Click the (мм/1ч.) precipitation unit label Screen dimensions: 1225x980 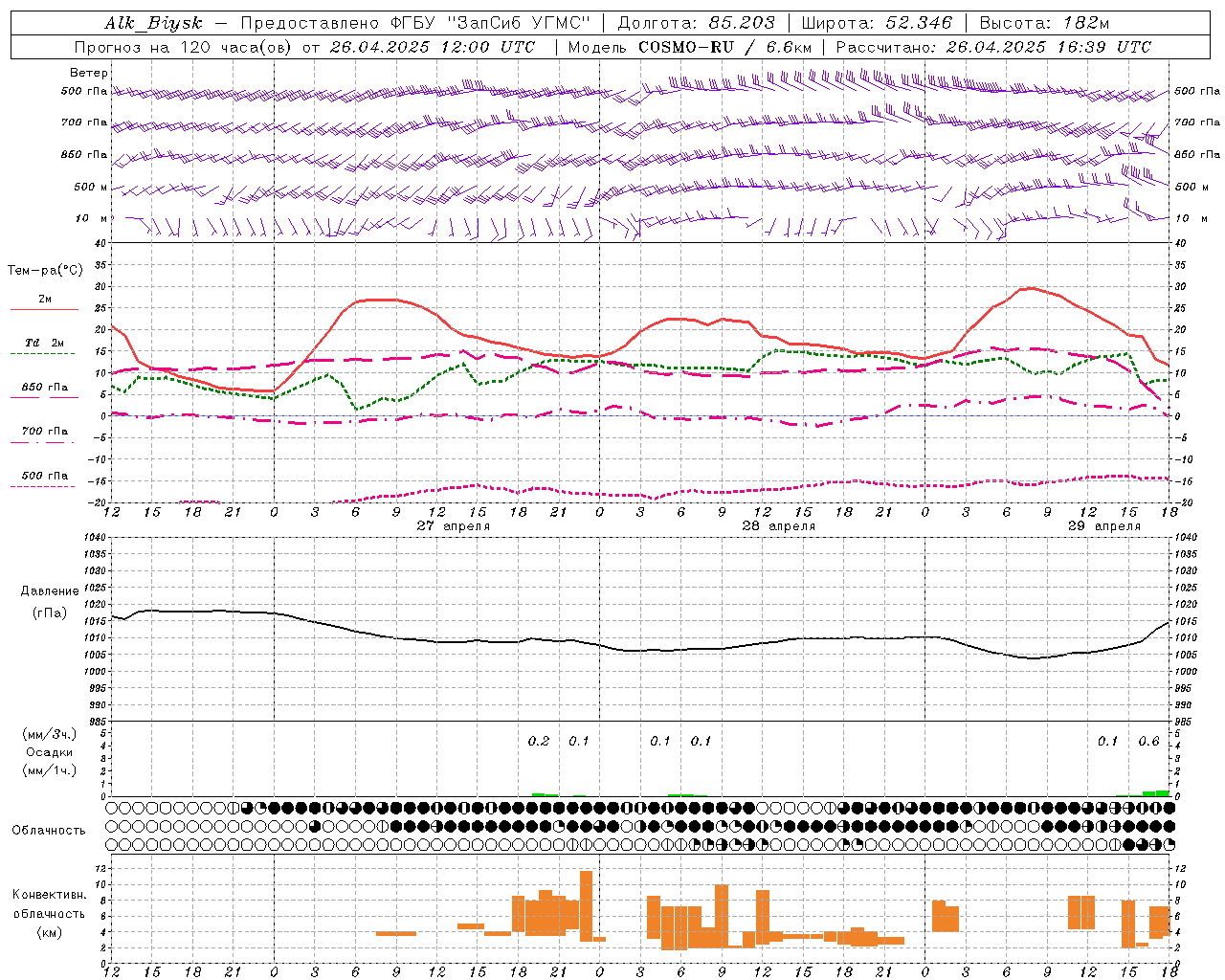point(50,770)
